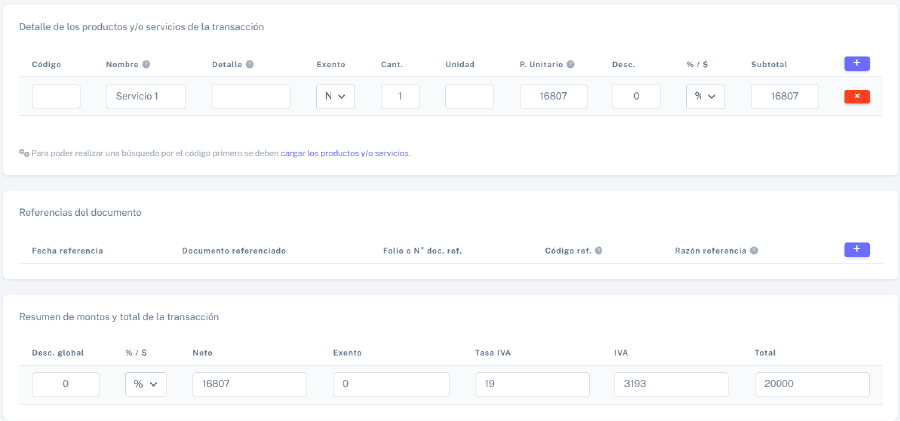The height and width of the screenshot is (421, 900).
Task: Click the info icon next to Razón referencia
Action: point(754,251)
